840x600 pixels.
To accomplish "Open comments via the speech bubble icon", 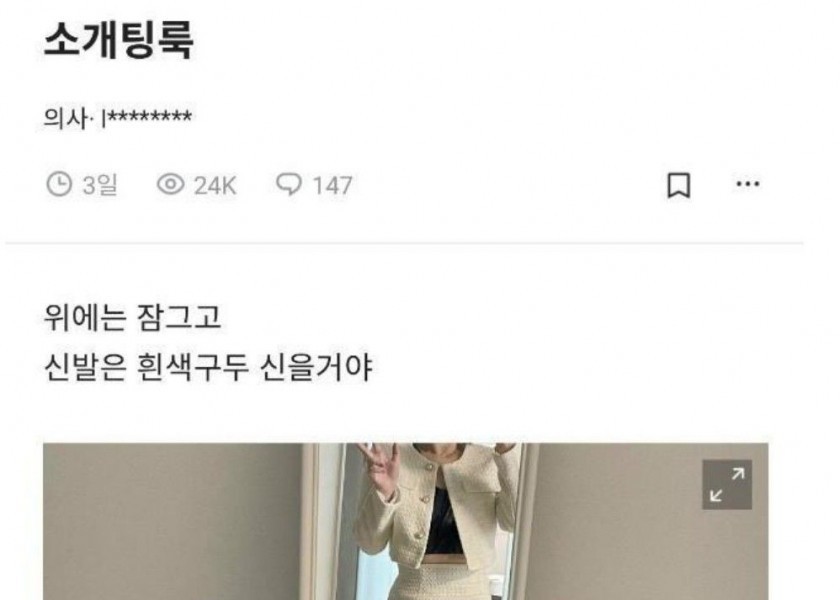I will (x=289, y=184).
